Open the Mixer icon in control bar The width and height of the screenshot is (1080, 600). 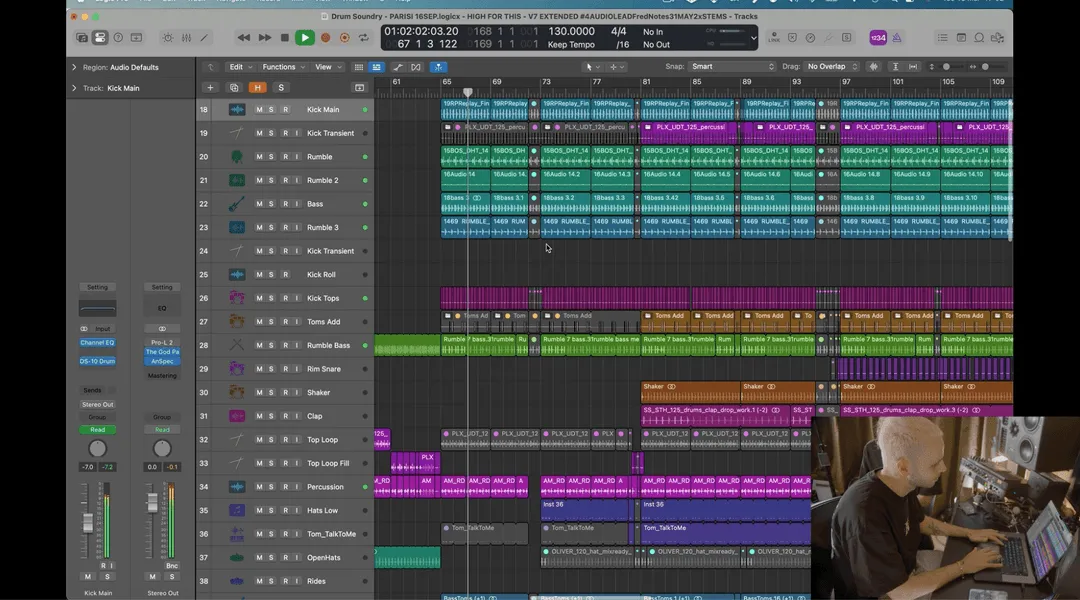(187, 38)
